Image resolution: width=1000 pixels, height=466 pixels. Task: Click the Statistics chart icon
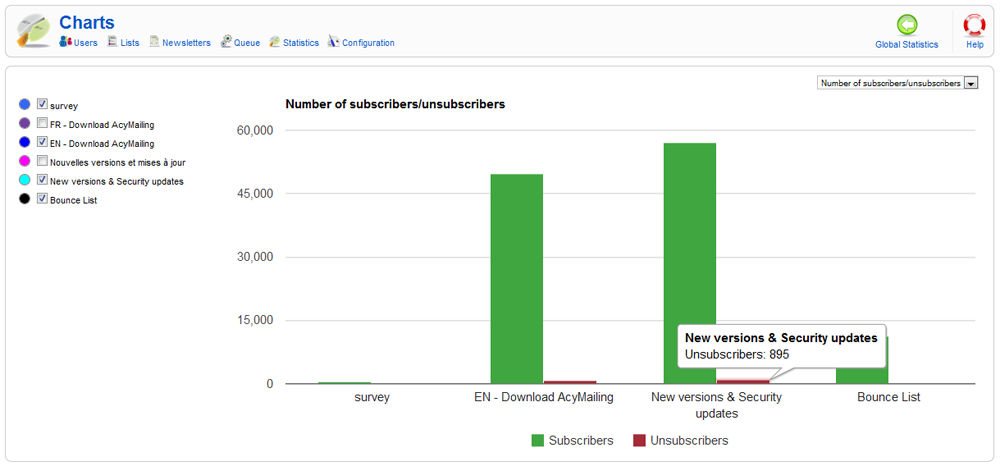tap(275, 42)
